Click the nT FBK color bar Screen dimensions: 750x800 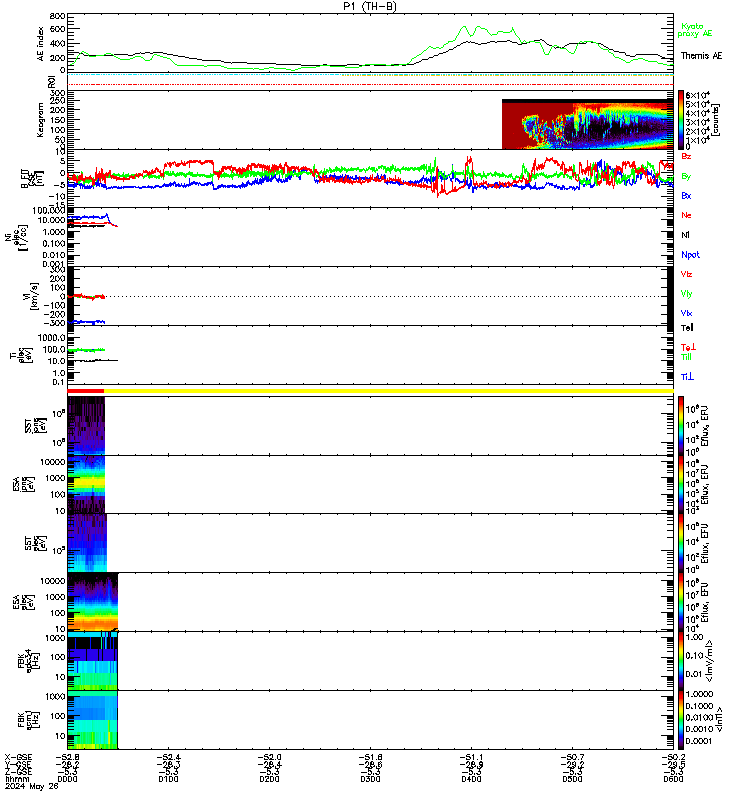[x=681, y=720]
